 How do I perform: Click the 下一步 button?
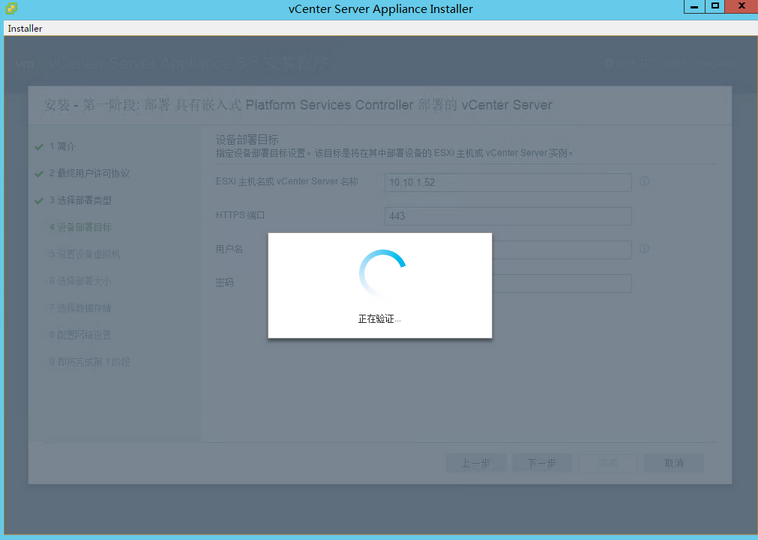coord(542,463)
